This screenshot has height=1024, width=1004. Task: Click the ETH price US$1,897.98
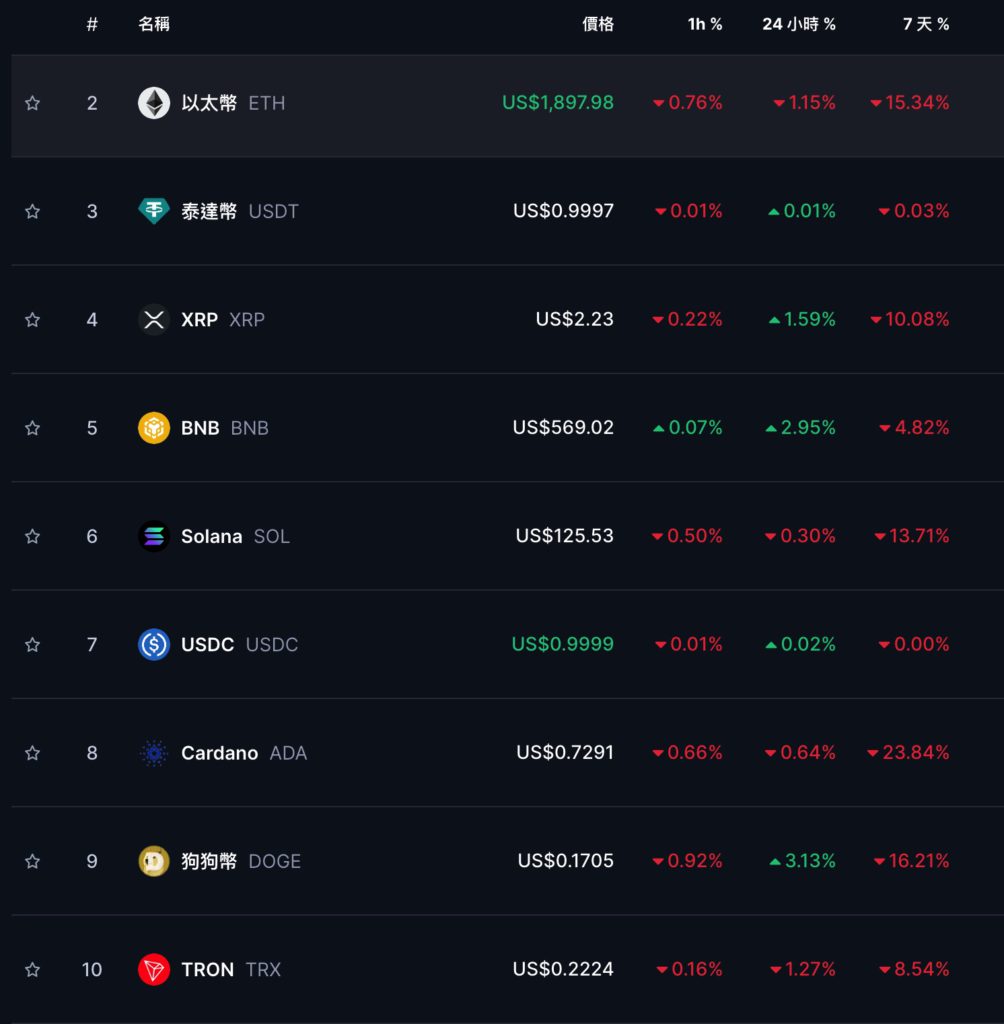click(x=558, y=103)
